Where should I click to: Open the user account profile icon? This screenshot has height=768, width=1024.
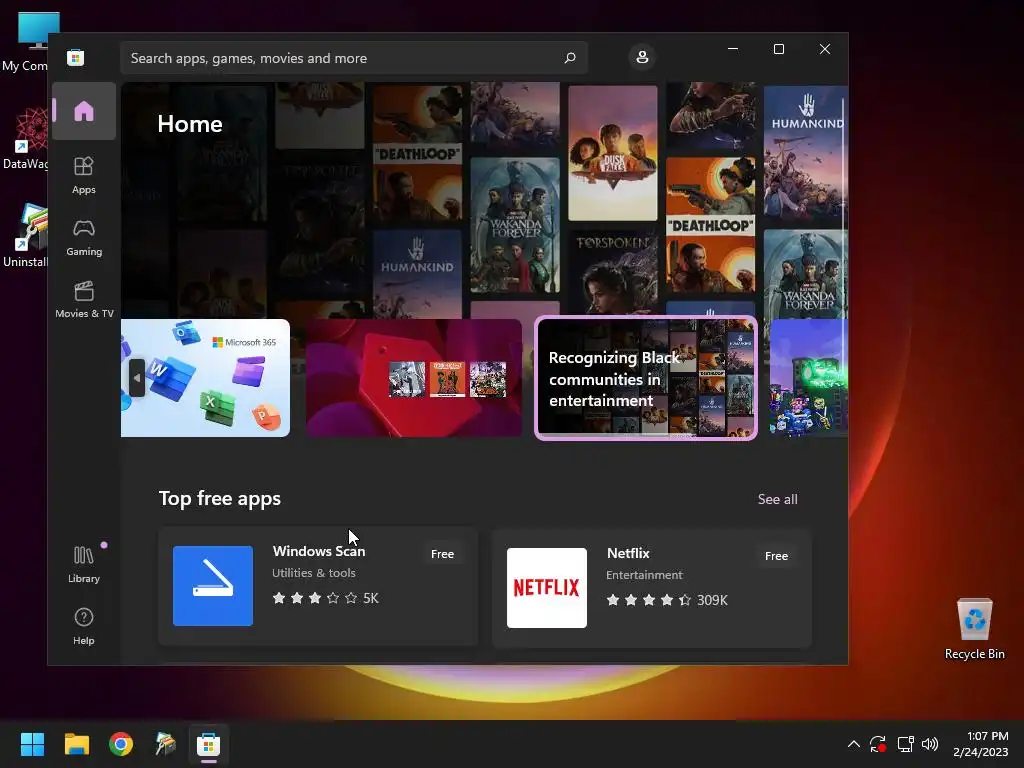[x=642, y=57]
